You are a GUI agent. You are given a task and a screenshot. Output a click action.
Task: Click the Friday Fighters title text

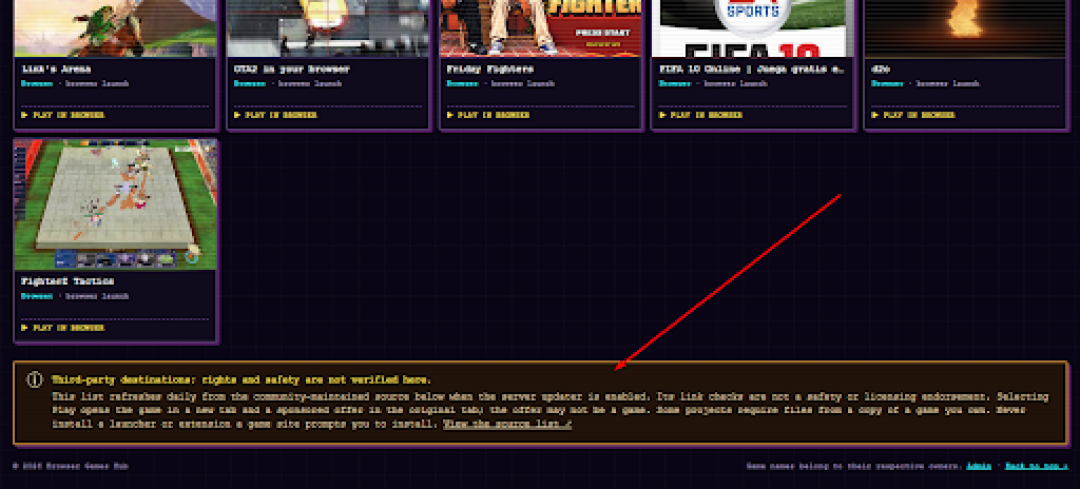click(x=490, y=70)
